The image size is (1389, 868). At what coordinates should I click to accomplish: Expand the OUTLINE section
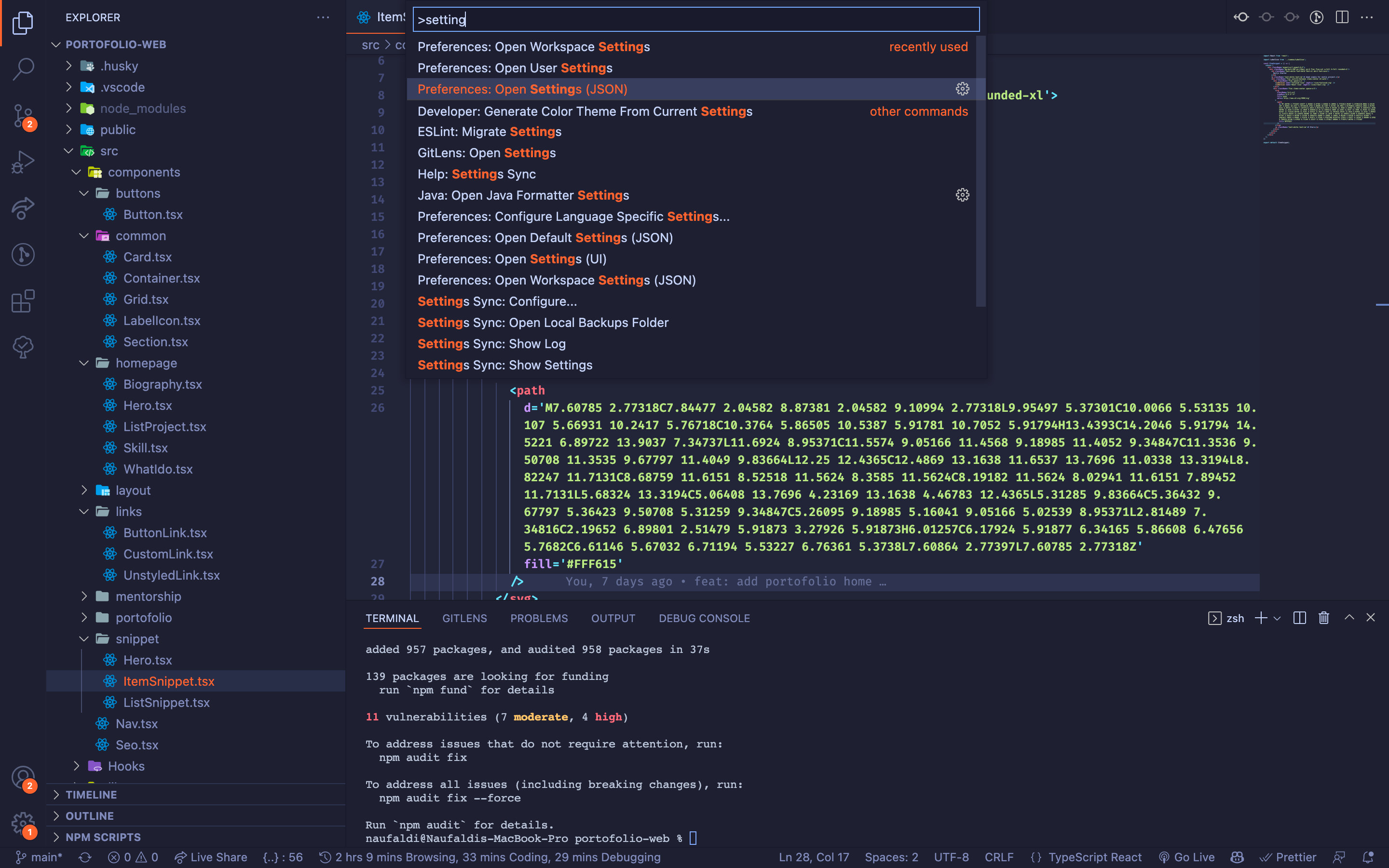point(195,816)
